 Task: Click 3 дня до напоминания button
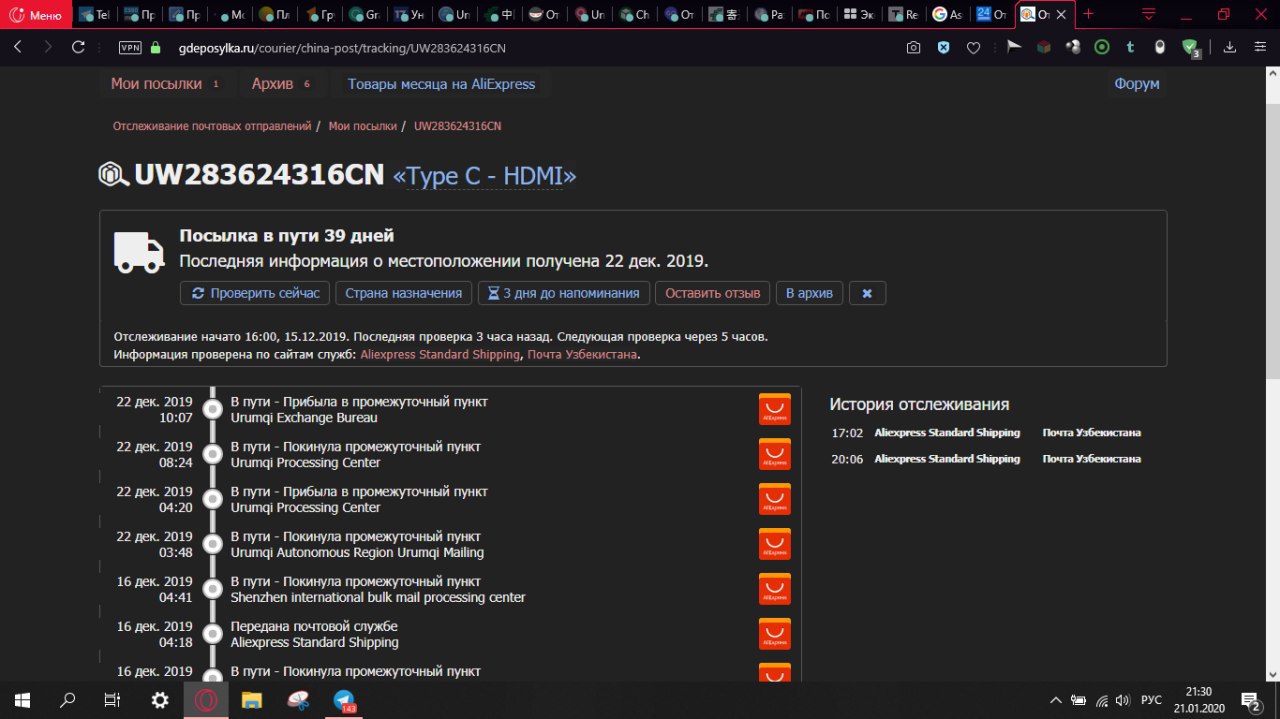pyautogui.click(x=563, y=293)
